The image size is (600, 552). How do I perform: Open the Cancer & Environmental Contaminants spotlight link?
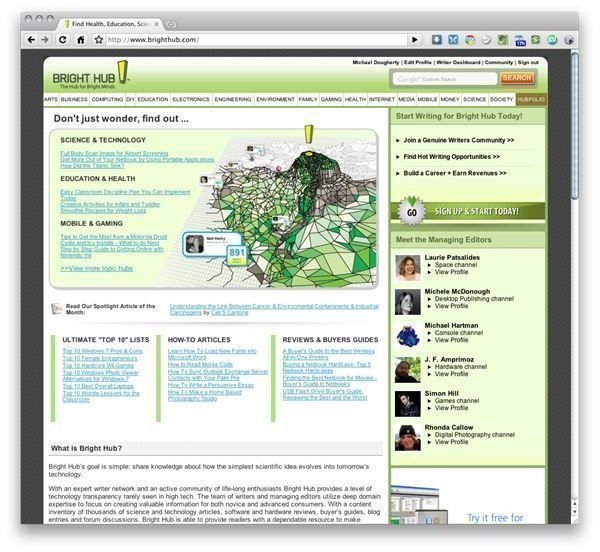274,309
